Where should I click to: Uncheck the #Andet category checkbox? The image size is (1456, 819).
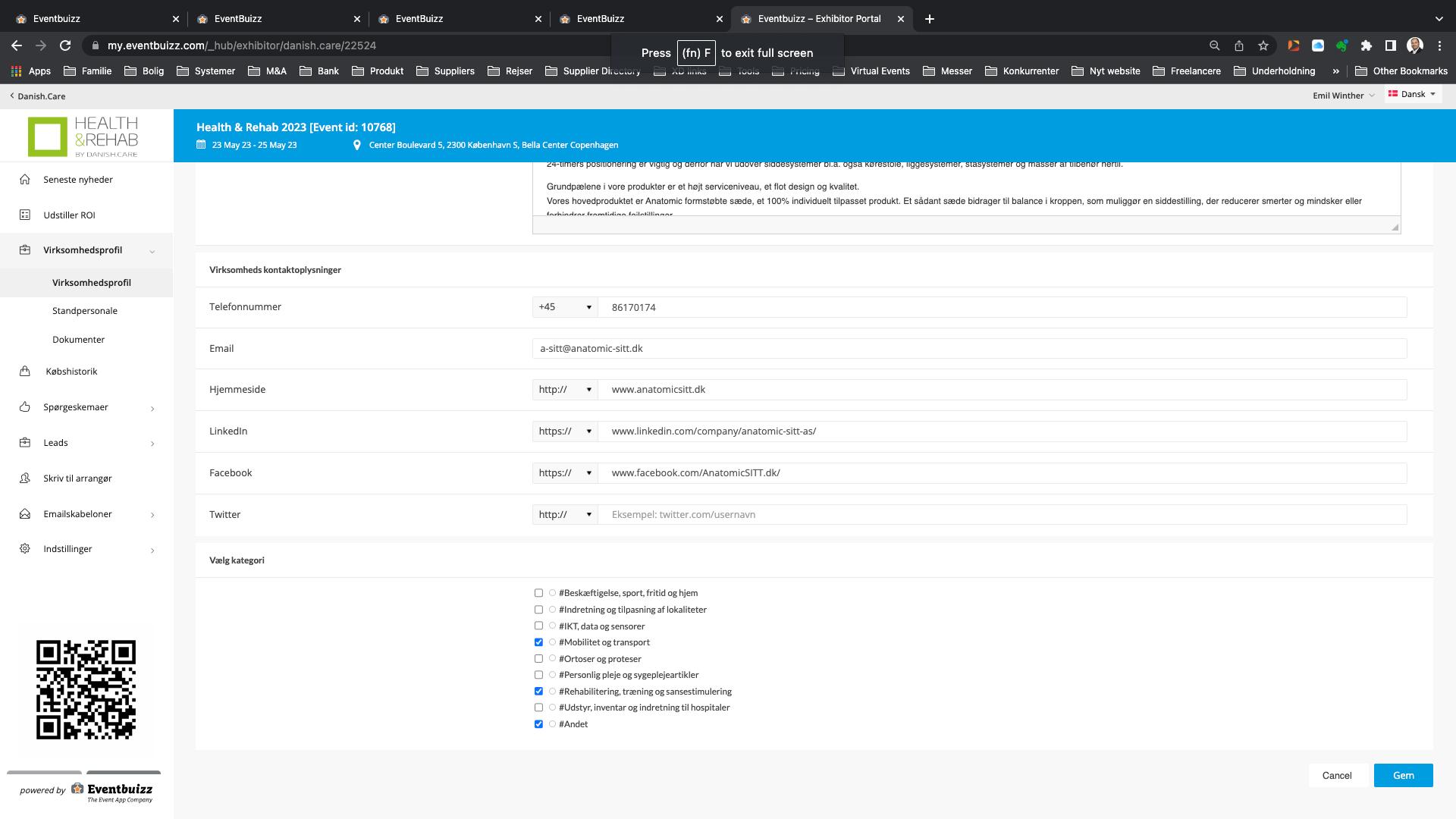click(538, 724)
